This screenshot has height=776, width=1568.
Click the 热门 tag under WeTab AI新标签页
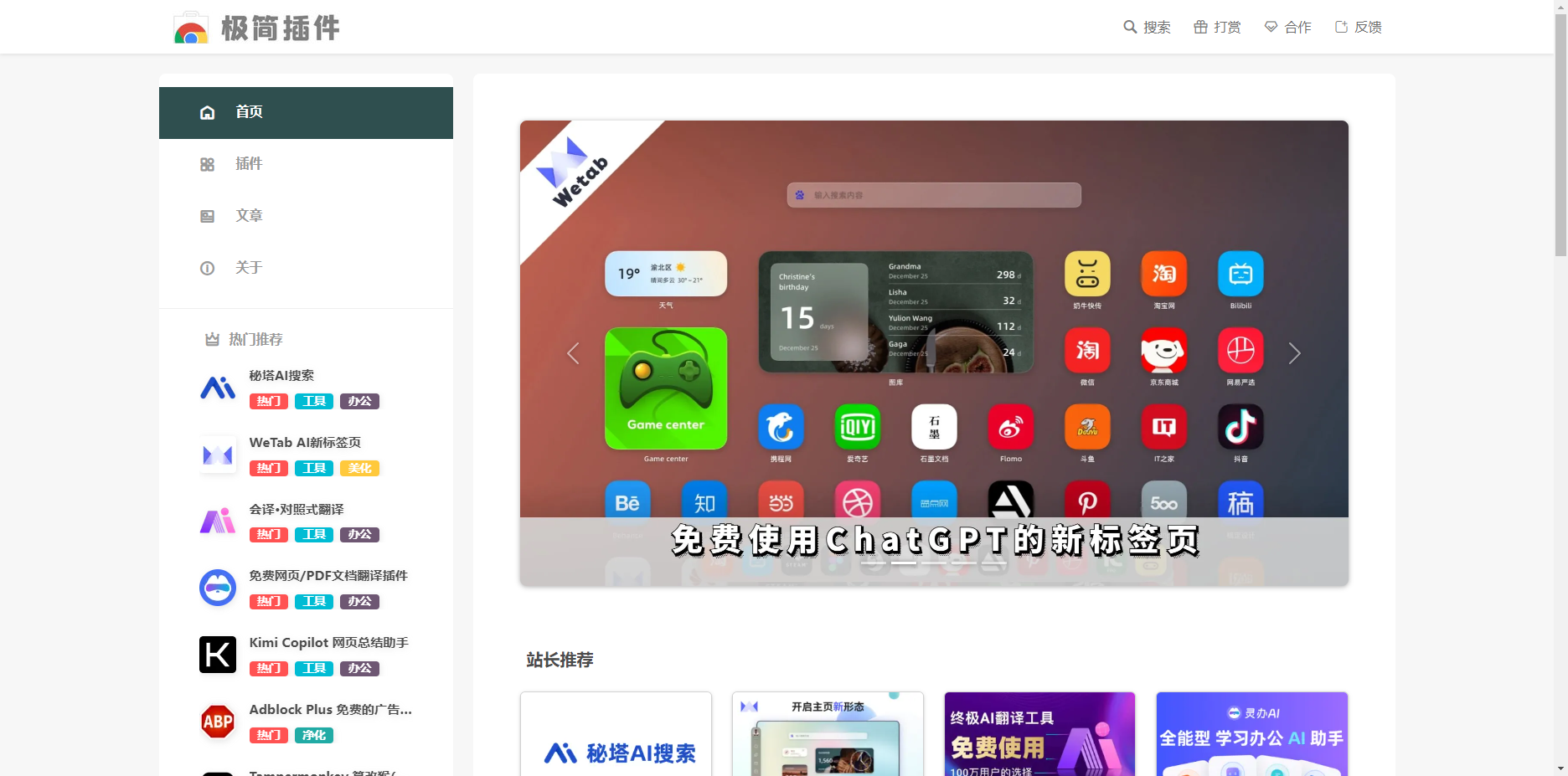coord(269,469)
